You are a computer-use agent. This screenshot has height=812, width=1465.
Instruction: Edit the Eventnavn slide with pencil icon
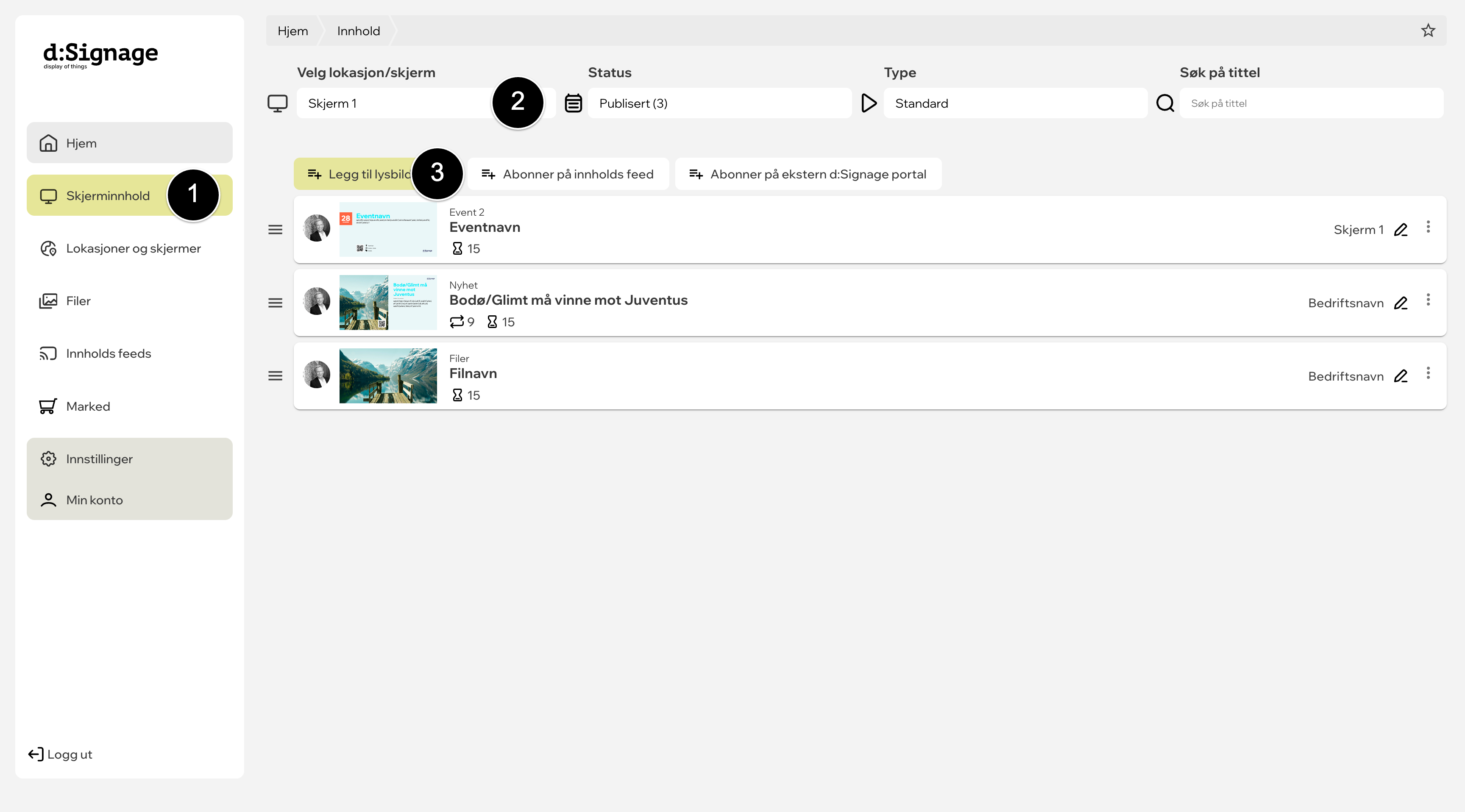coord(1401,230)
